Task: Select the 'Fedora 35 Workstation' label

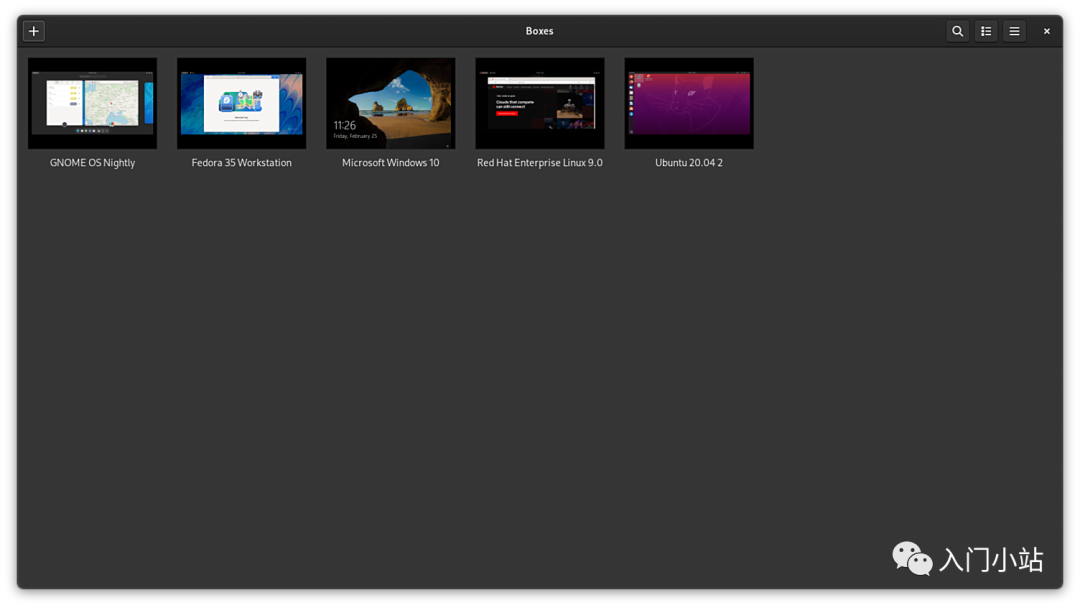Action: tap(242, 163)
